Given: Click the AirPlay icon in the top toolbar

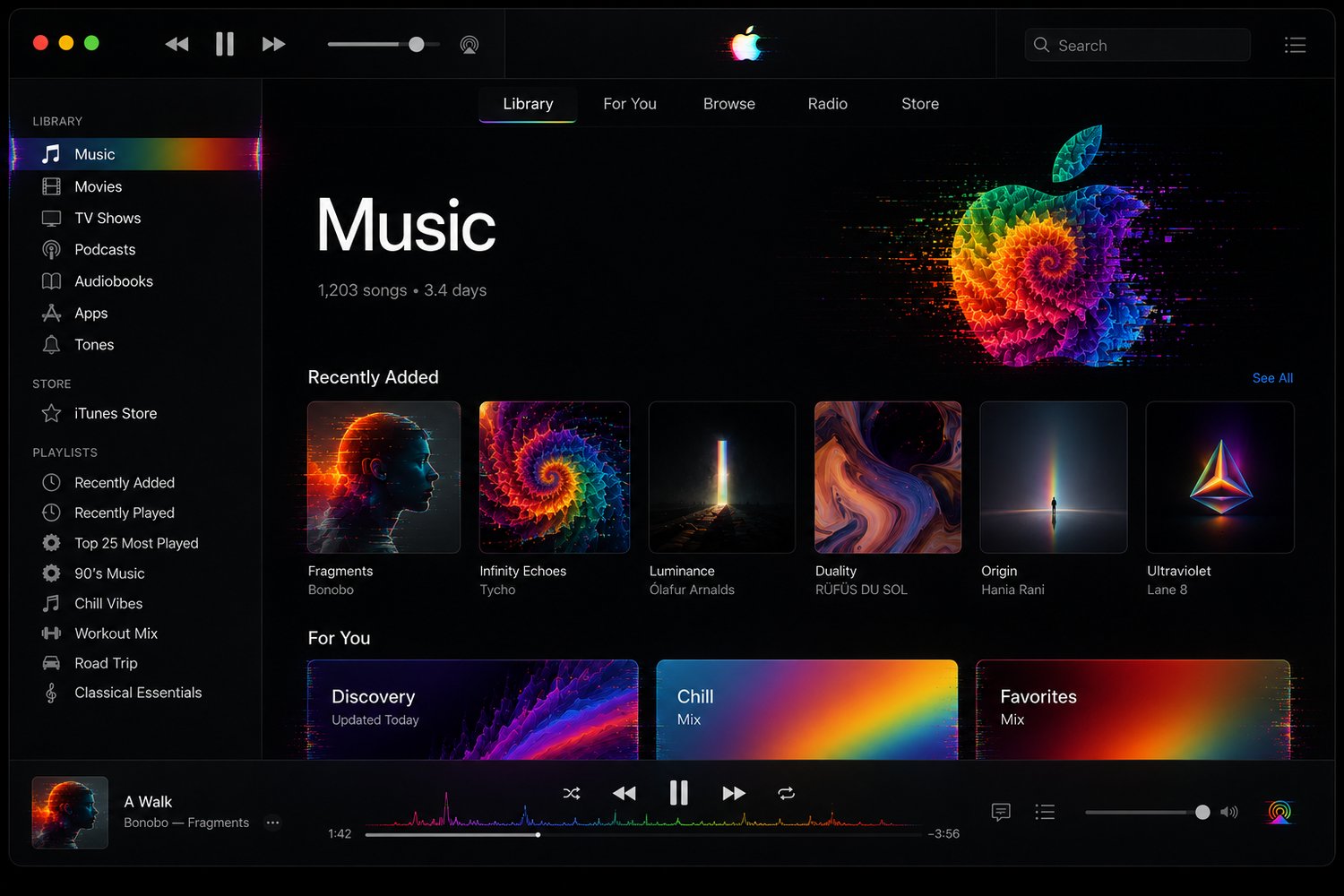Looking at the screenshot, I should [x=469, y=45].
